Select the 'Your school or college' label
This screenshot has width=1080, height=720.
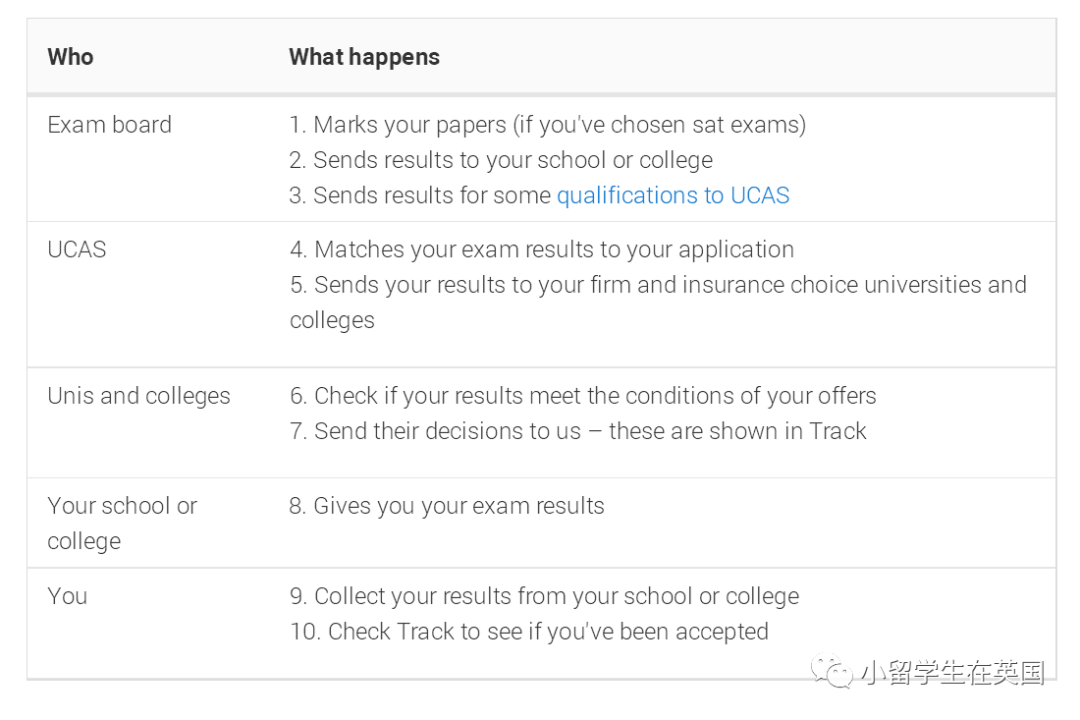(x=123, y=524)
